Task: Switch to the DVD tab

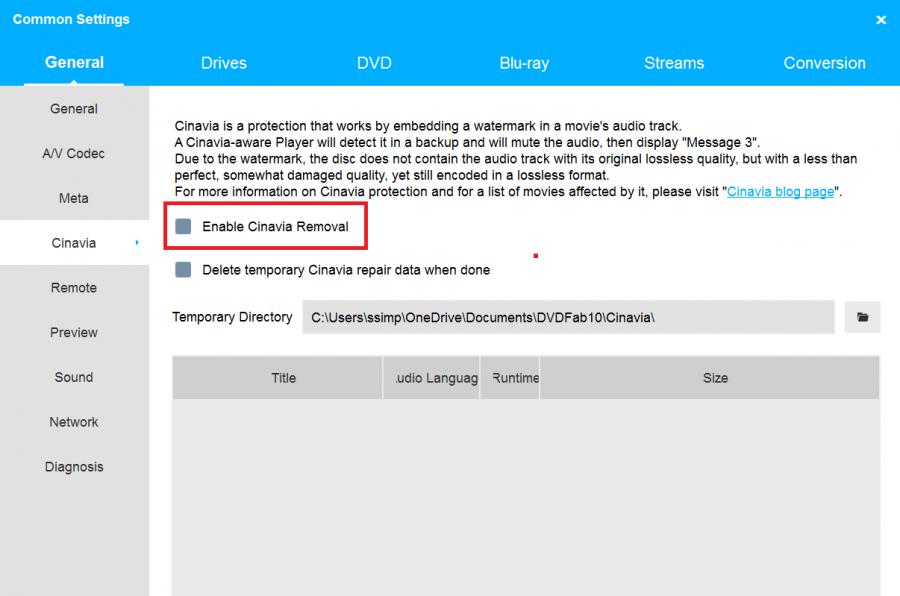Action: [x=374, y=63]
